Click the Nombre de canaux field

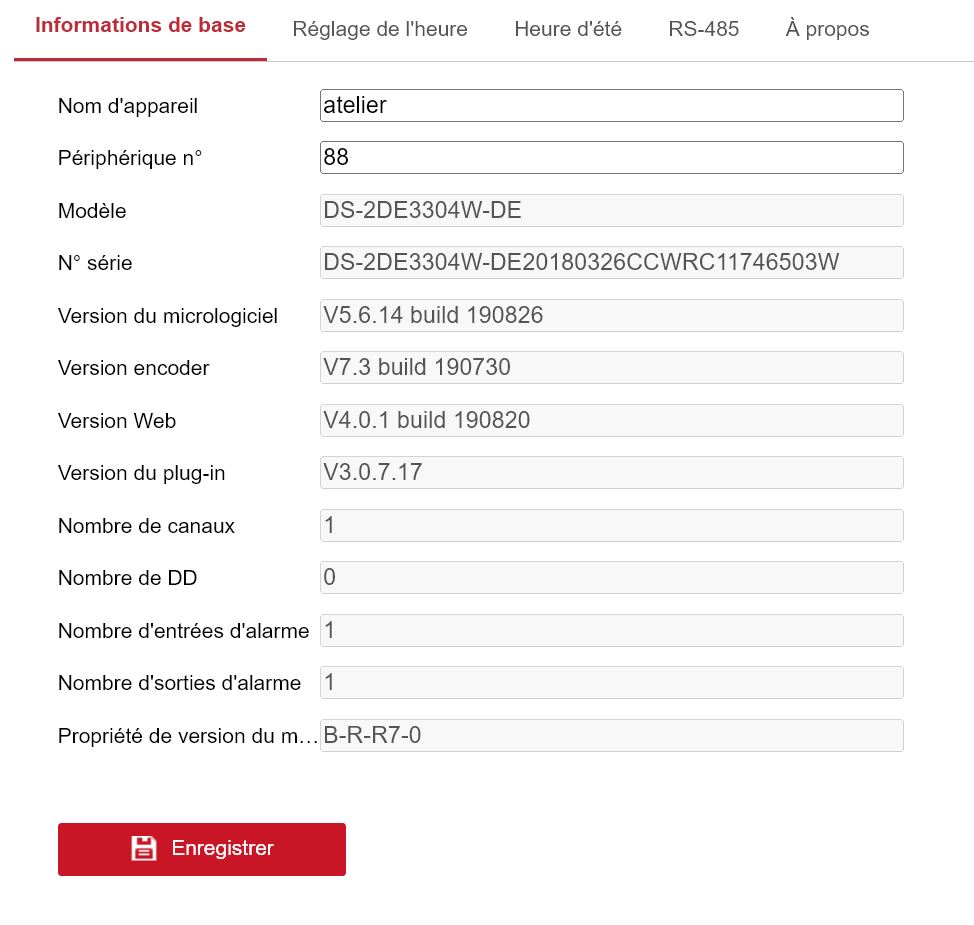(611, 526)
